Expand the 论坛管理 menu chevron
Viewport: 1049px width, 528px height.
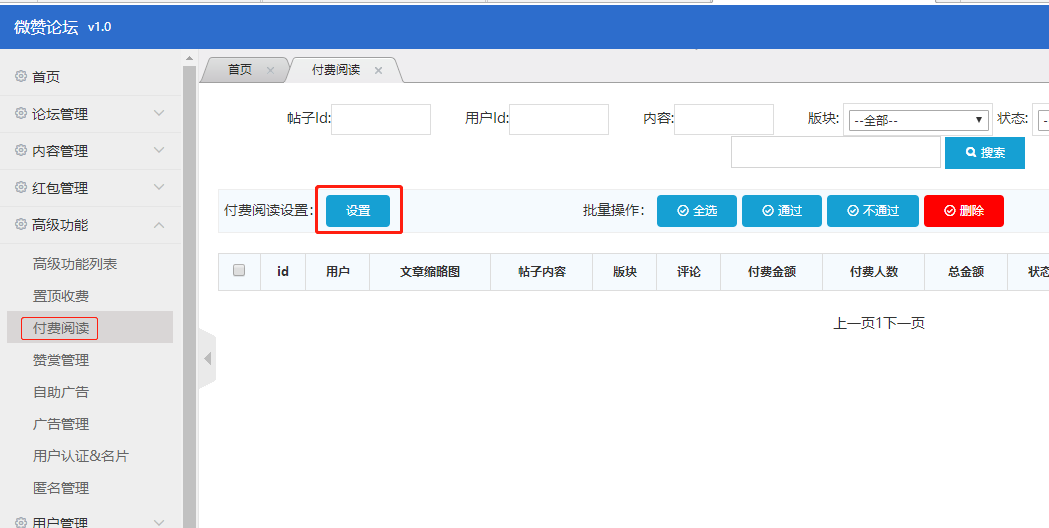click(159, 113)
